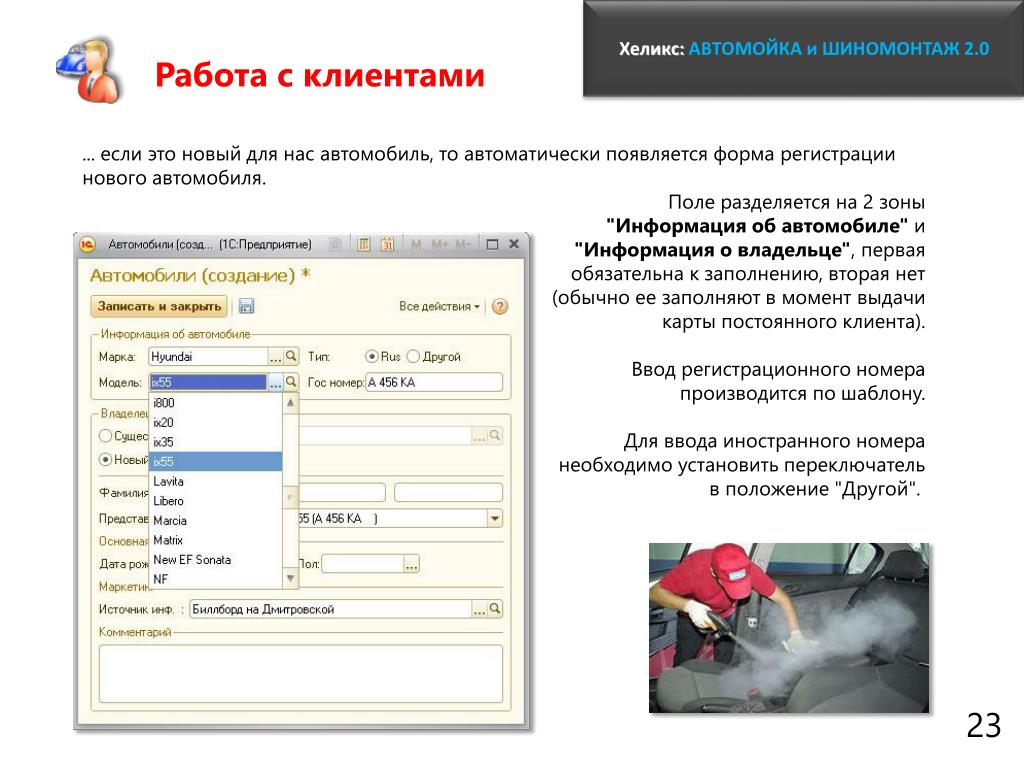Click the M- memory button in title bar
The height and width of the screenshot is (768, 1024).
pyautogui.click(x=463, y=244)
